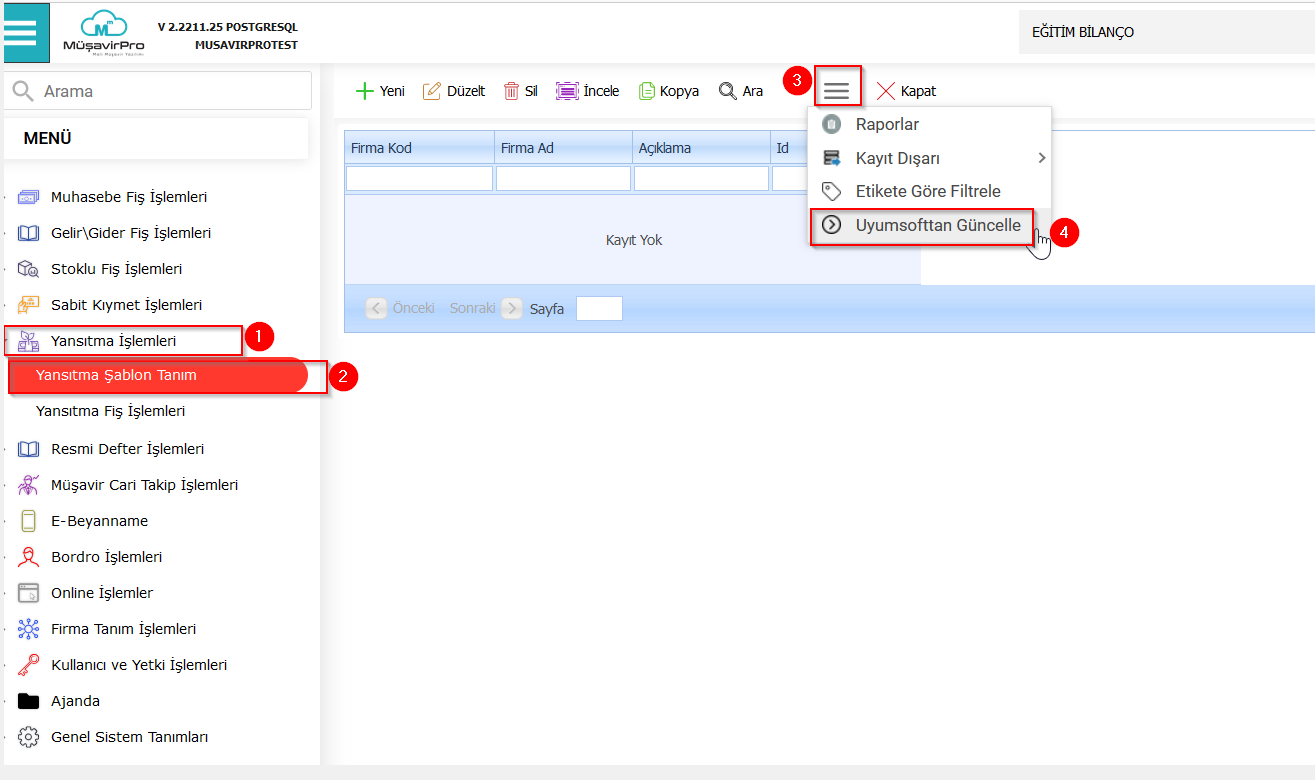Open Bordro İşlemleri menu entry
This screenshot has height=780, width=1315.
coord(106,557)
